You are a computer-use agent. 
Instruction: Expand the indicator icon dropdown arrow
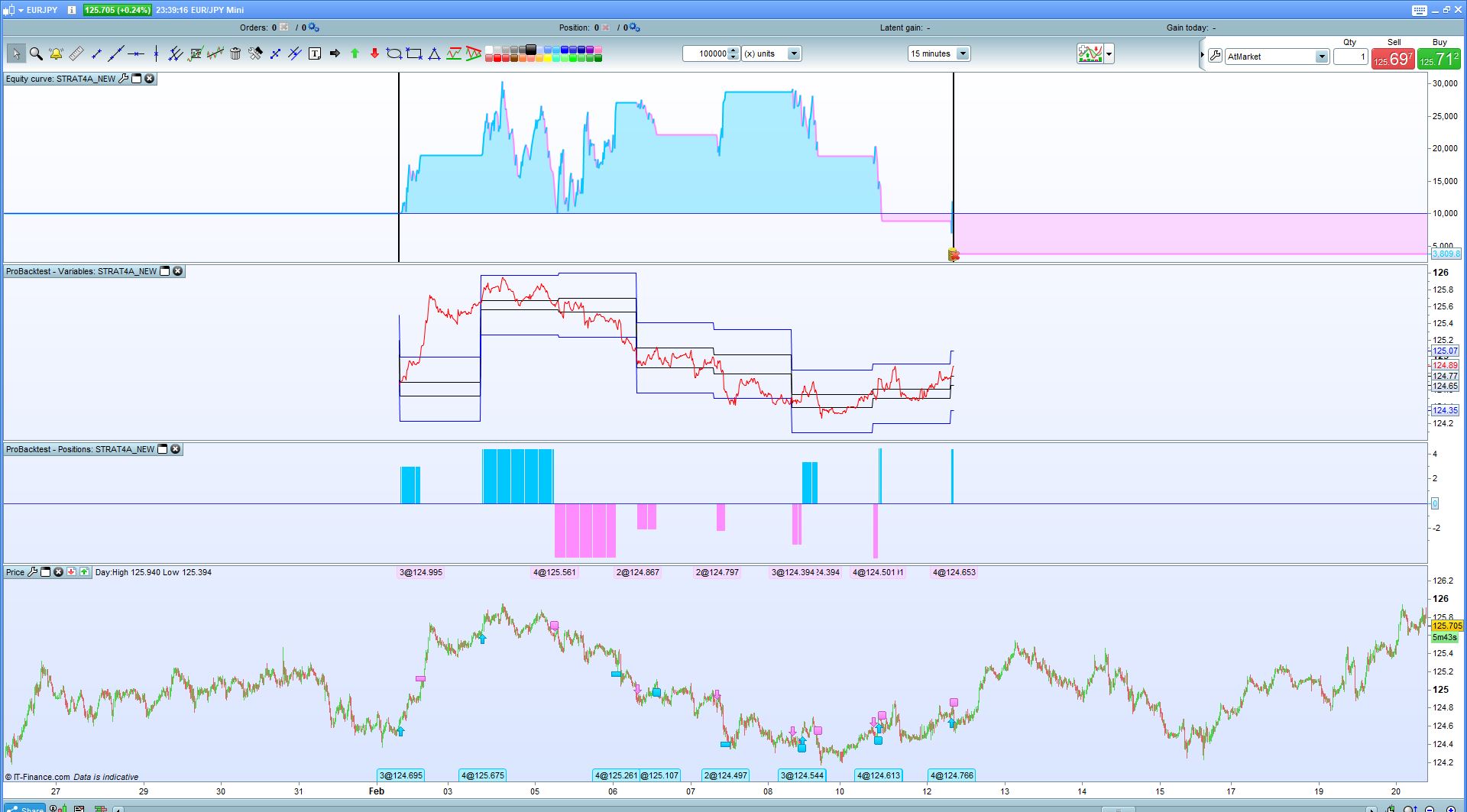[x=1109, y=53]
